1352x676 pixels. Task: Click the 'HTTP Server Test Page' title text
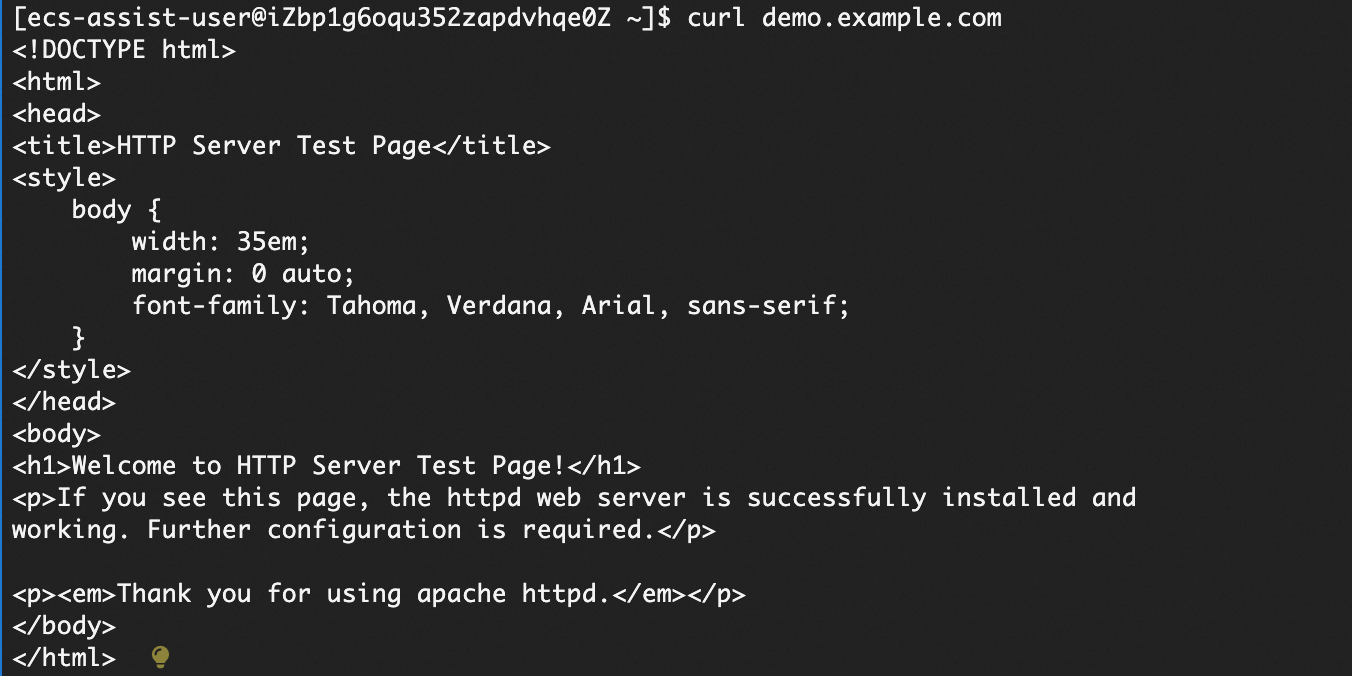[273, 146]
